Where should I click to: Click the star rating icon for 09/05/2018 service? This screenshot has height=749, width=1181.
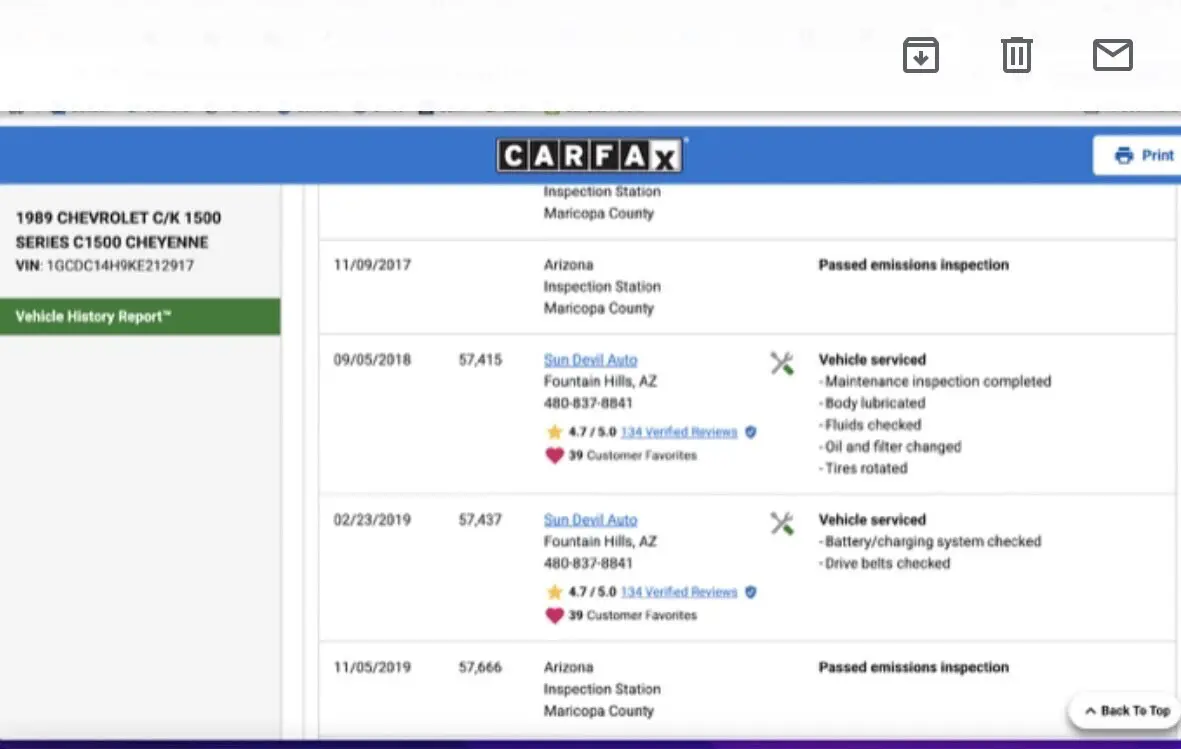pos(554,432)
